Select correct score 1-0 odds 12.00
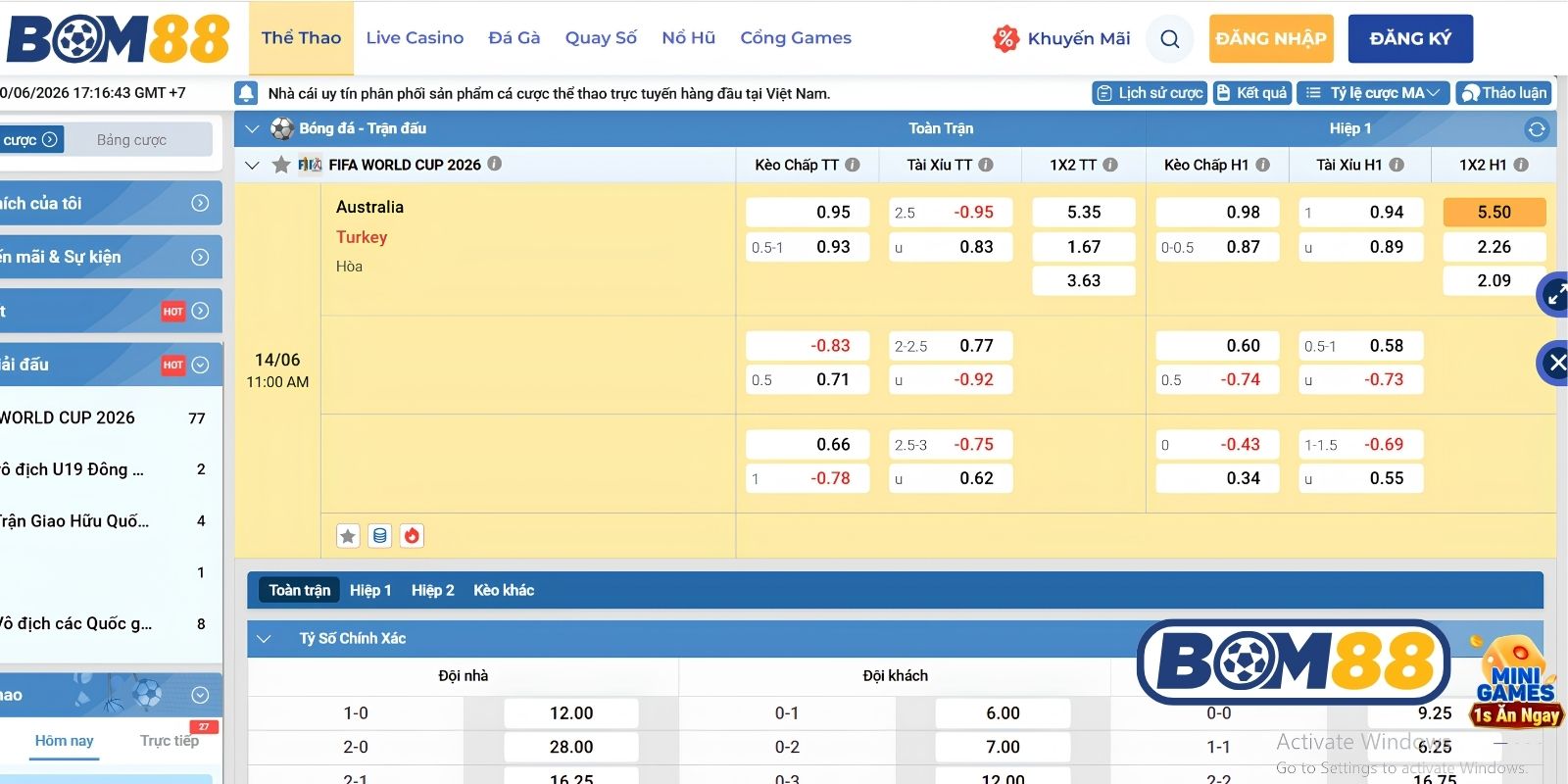Screen dimensions: 1568x784 pyautogui.click(x=571, y=713)
